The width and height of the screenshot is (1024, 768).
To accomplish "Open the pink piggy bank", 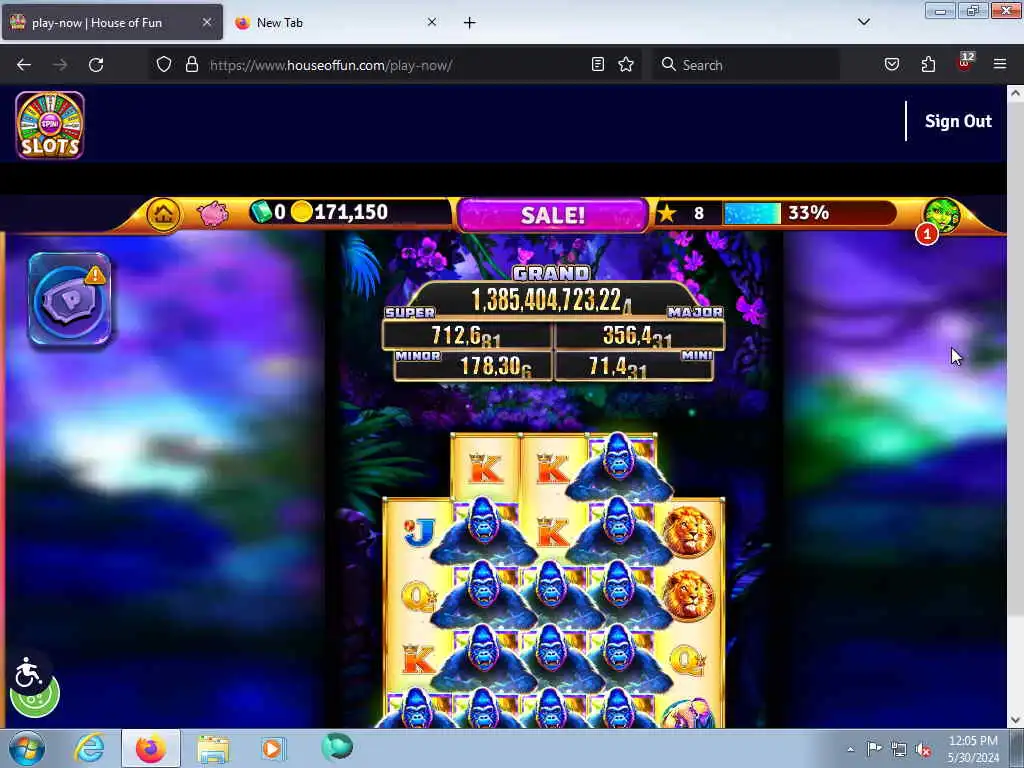I will [x=212, y=213].
